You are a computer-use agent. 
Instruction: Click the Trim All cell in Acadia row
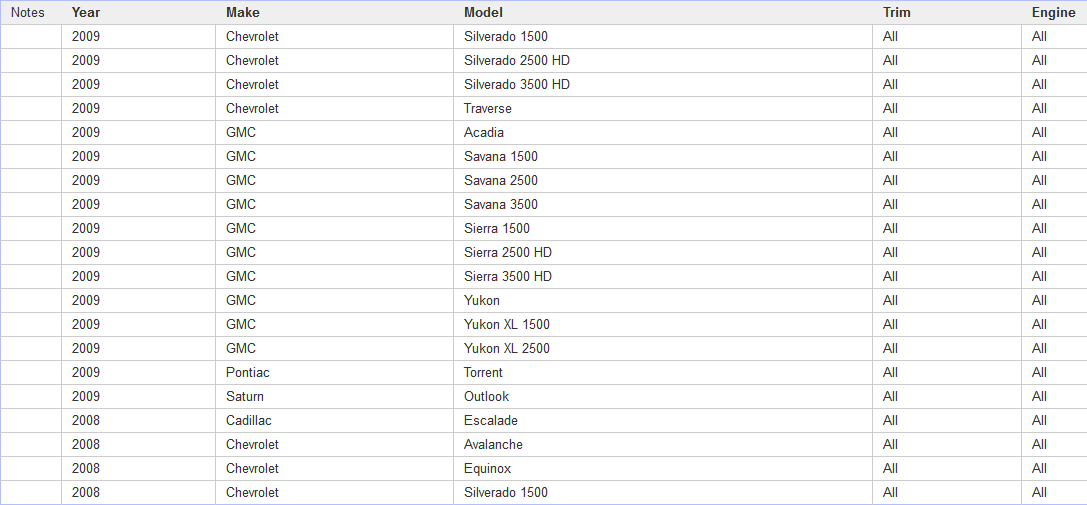(947, 132)
